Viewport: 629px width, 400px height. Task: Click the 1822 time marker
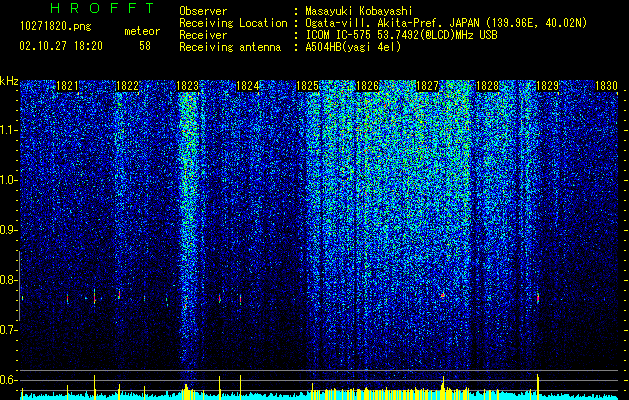(127, 86)
